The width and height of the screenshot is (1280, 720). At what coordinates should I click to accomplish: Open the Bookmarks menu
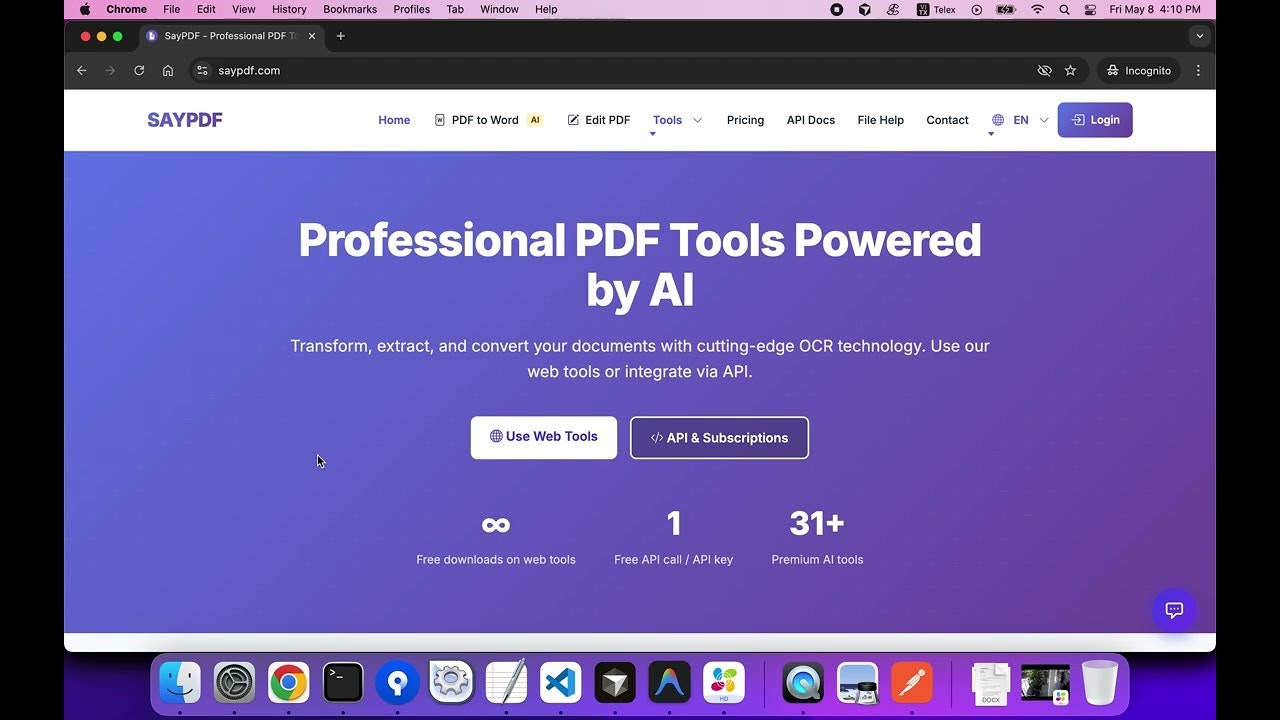[350, 9]
